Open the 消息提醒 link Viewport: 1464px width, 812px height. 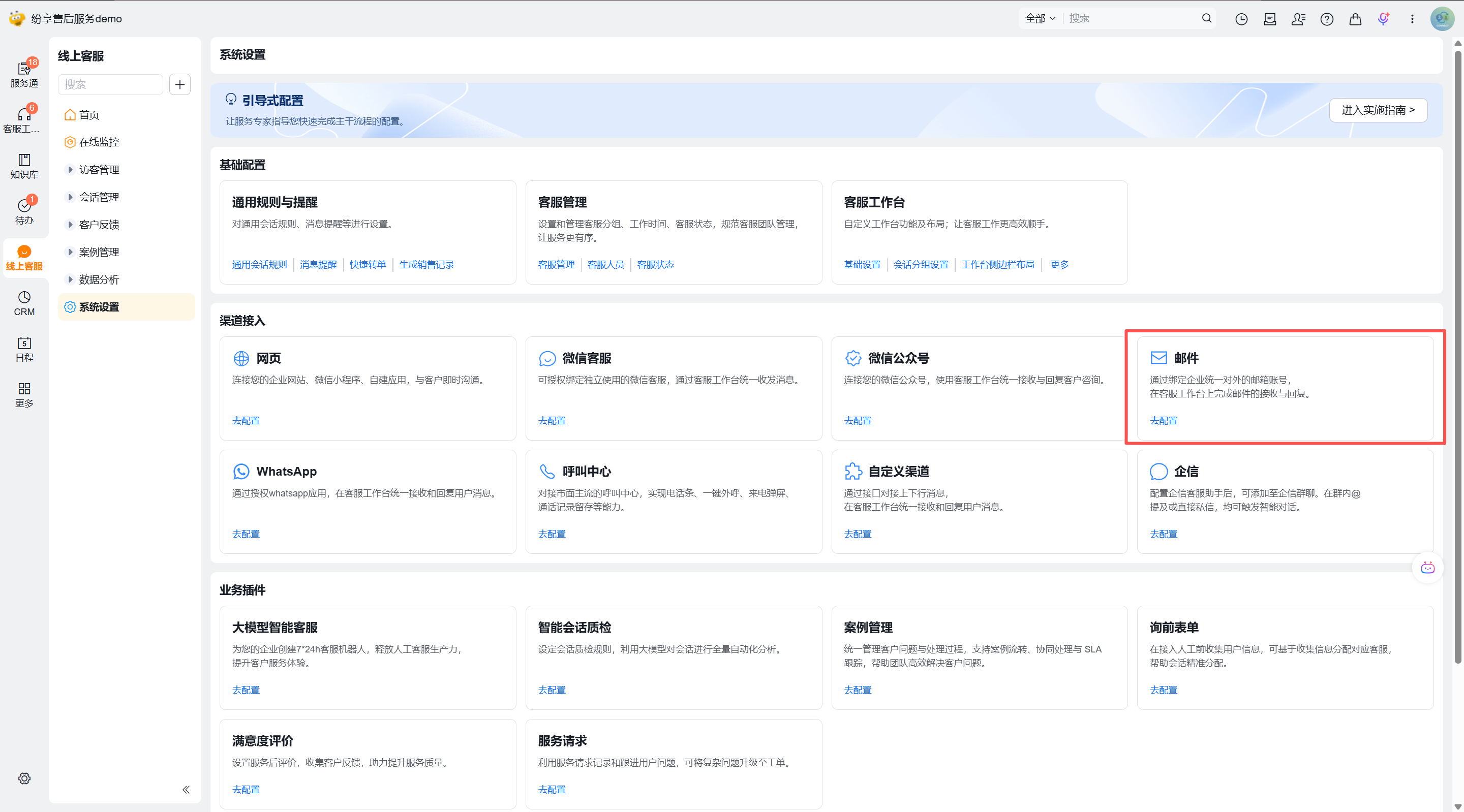pyautogui.click(x=318, y=264)
